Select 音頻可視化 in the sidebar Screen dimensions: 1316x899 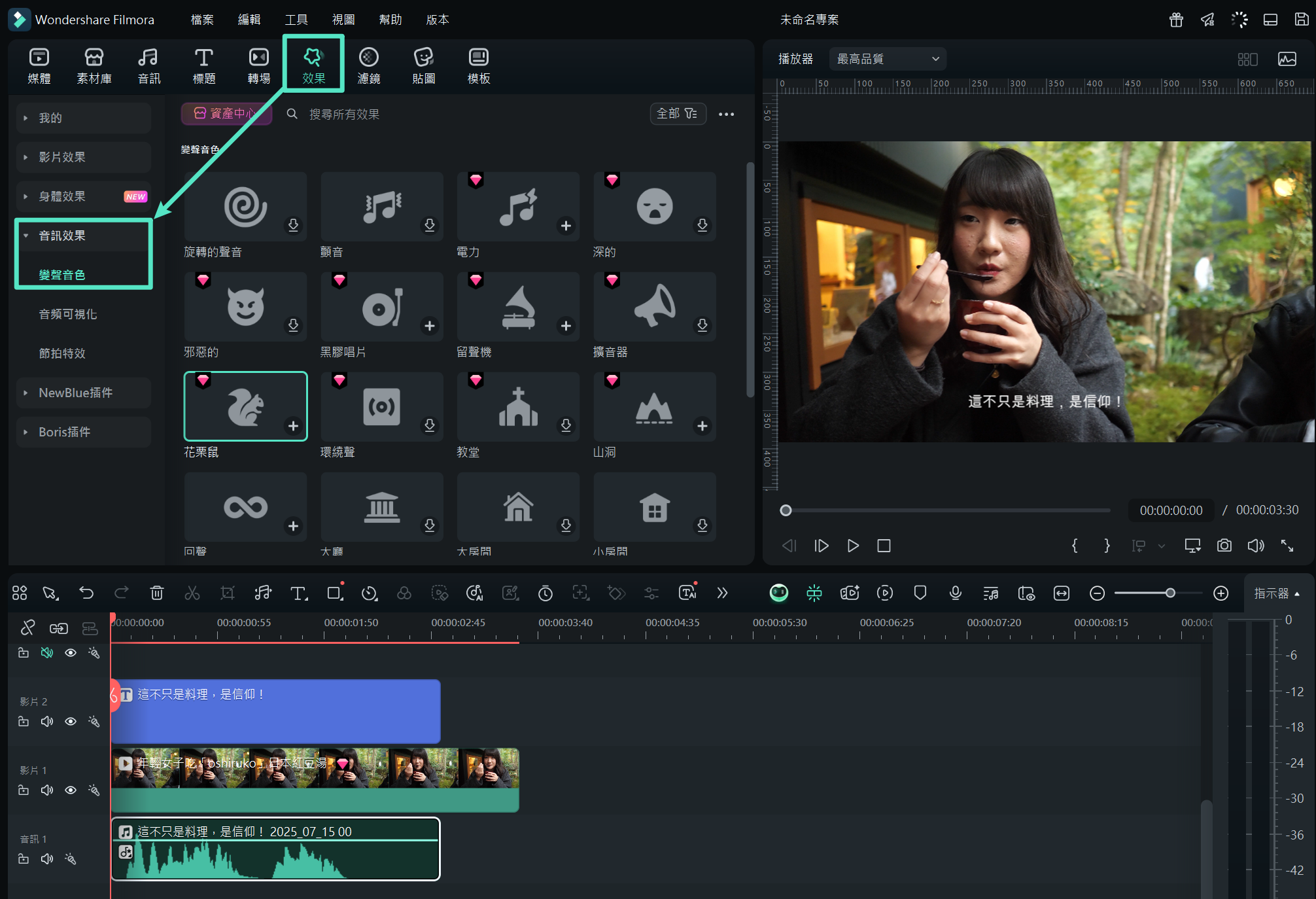click(68, 314)
